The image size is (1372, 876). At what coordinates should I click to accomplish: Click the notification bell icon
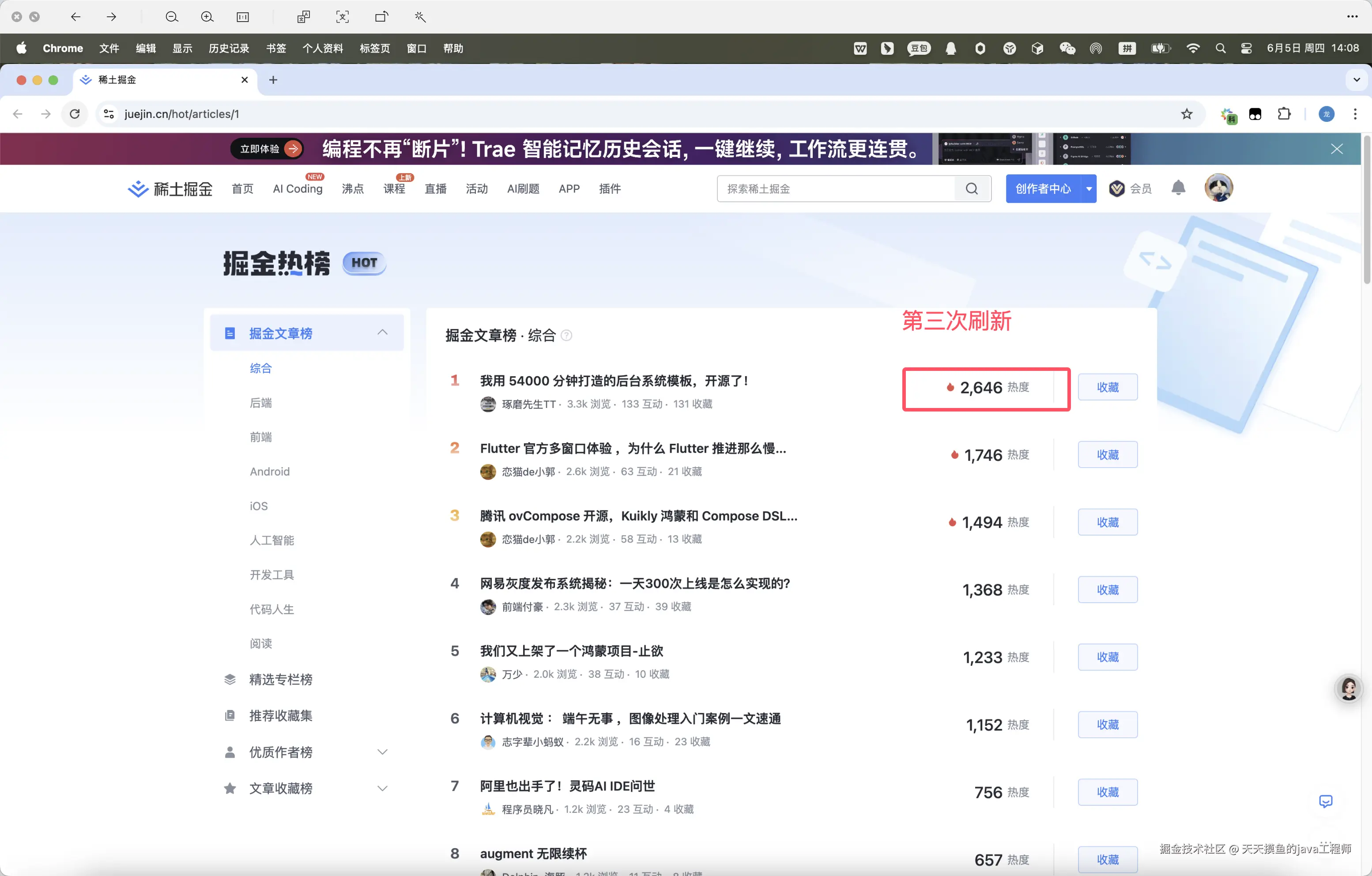coord(1178,188)
